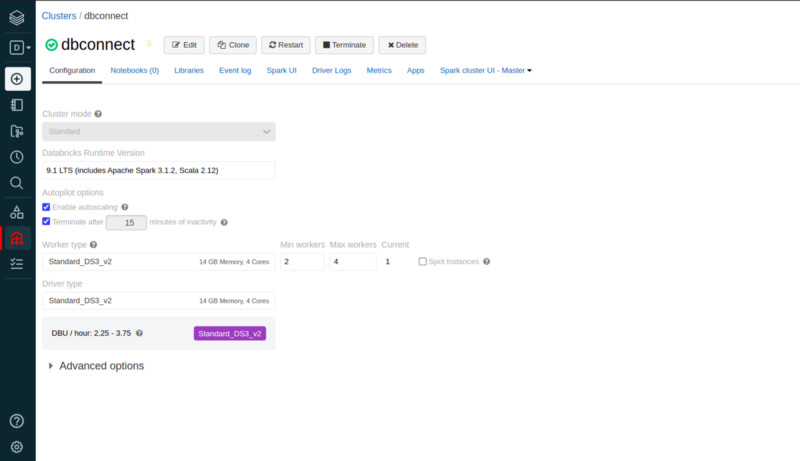Switch to Event log tab
Image resolution: width=800 pixels, height=461 pixels.
[x=235, y=70]
